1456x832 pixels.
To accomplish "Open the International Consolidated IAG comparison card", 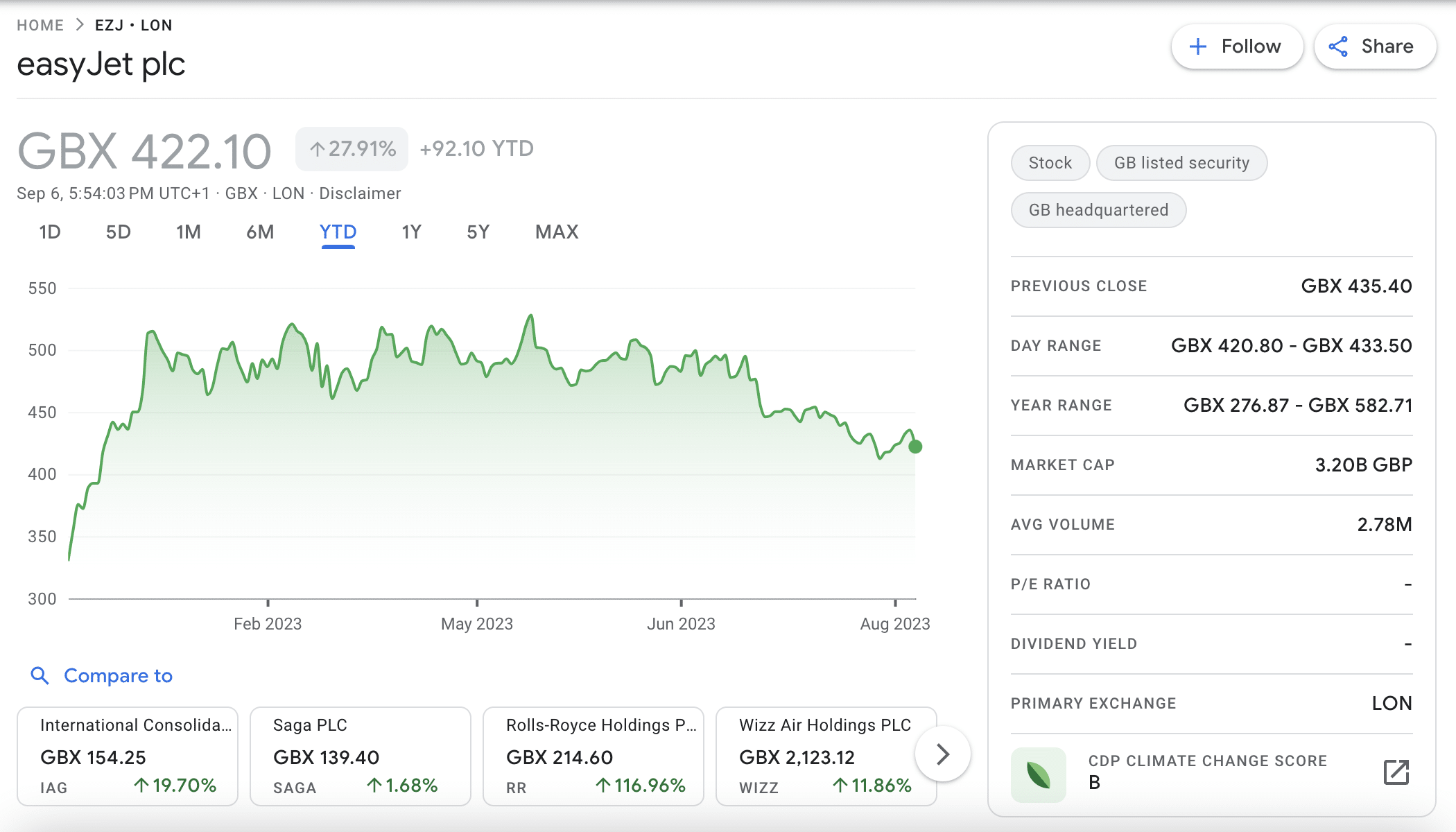I will pos(128,756).
